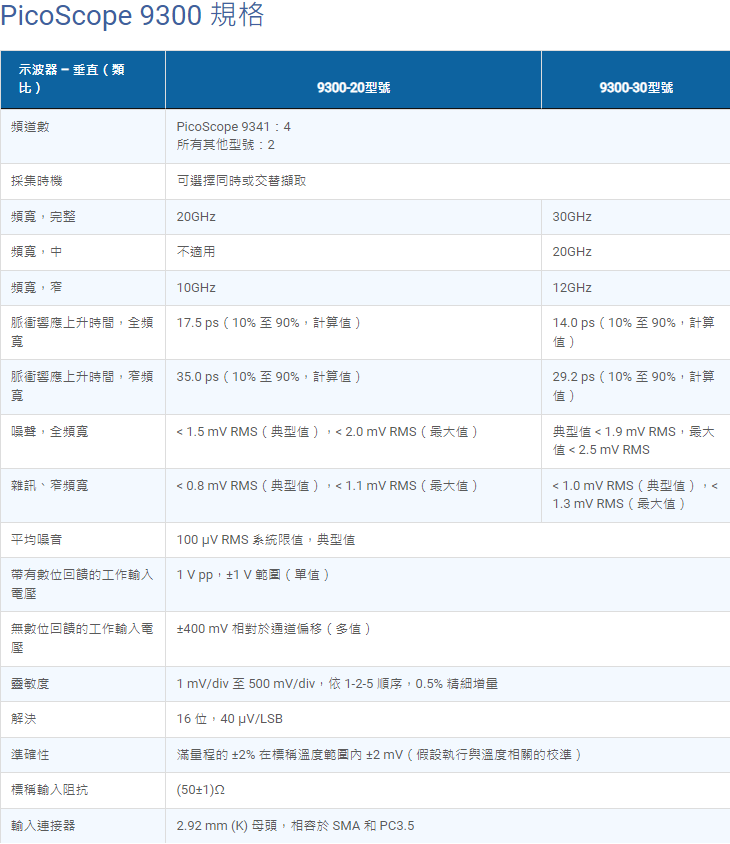Viewport: 730px width, 844px height.
Task: Click the '30GHz' bandwidth value
Action: pos(572,216)
